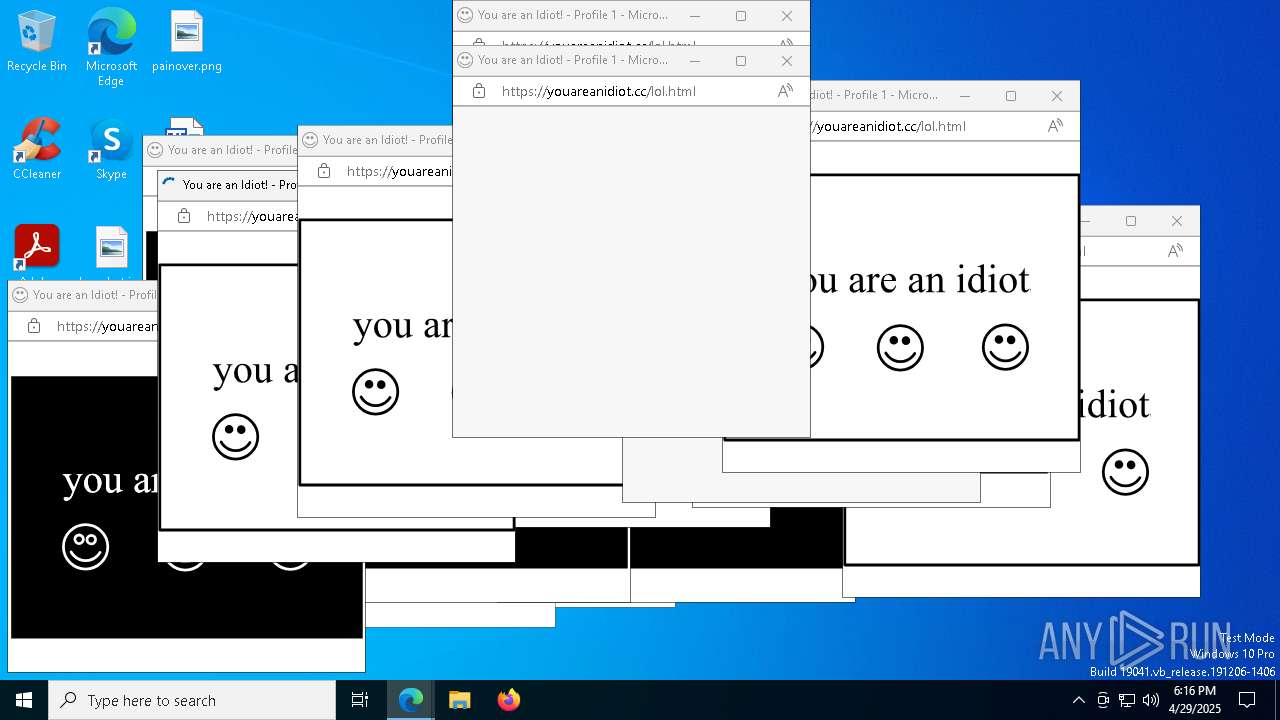
Task: Minimize the right-side window showing 'ou are an idiot'
Action: click(x=965, y=96)
